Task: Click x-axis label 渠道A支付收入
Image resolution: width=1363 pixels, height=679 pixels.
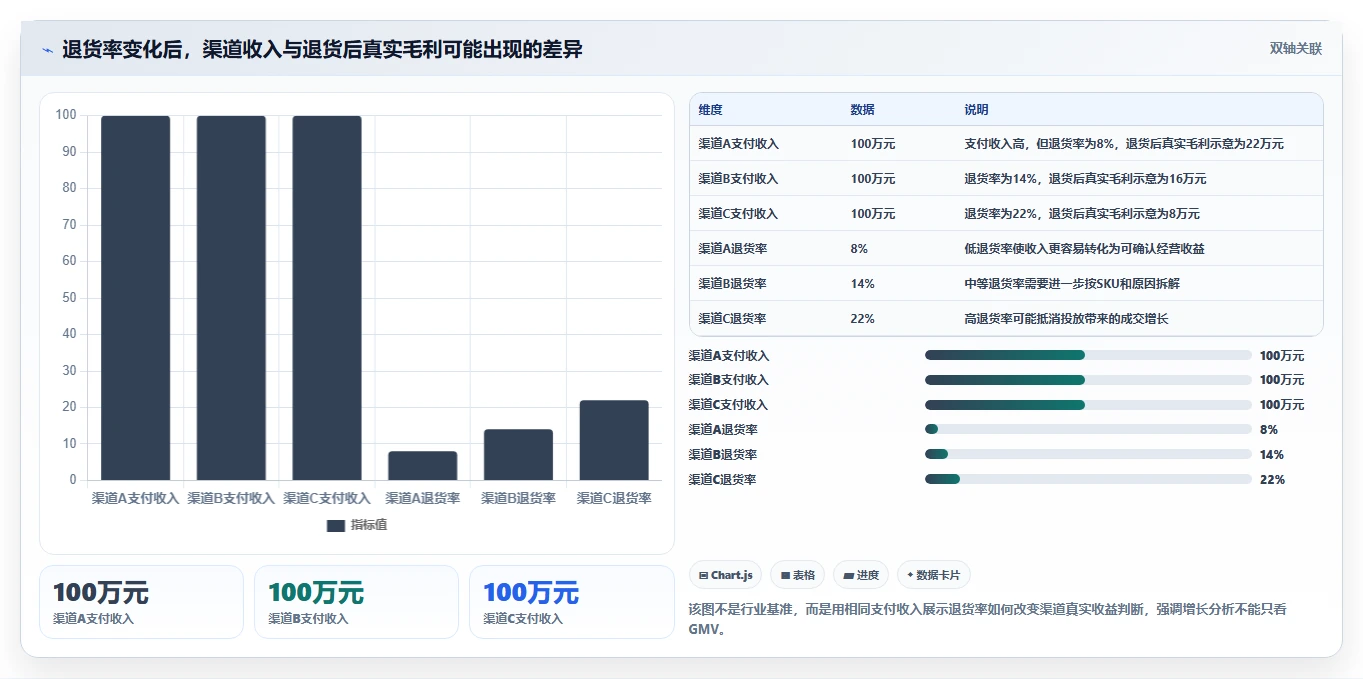Action: click(135, 498)
